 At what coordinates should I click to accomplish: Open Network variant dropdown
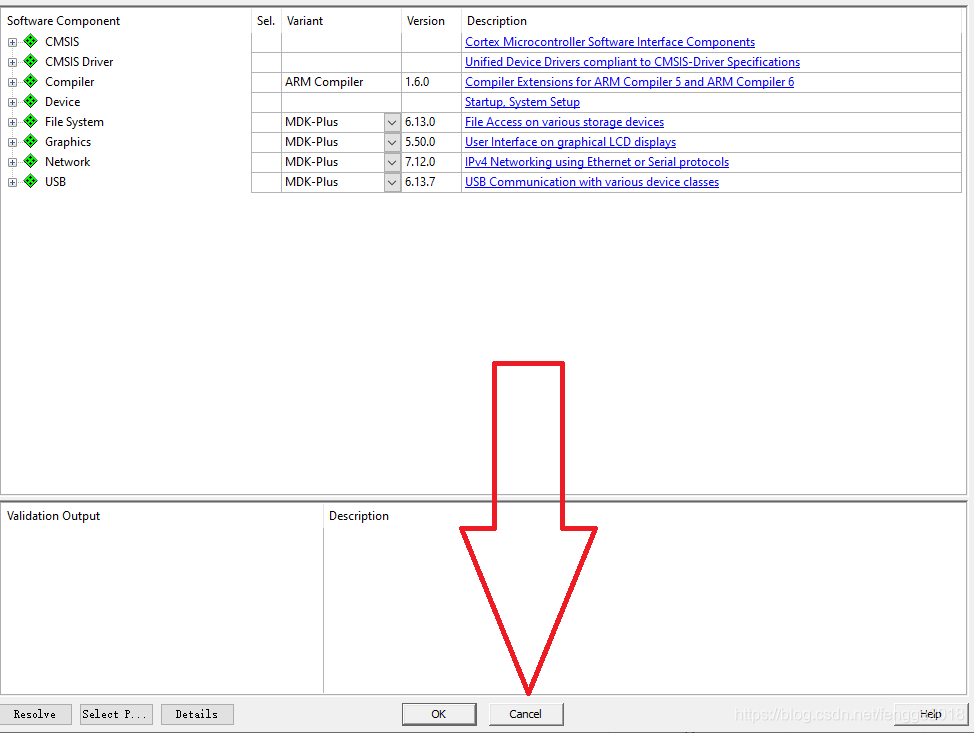392,162
